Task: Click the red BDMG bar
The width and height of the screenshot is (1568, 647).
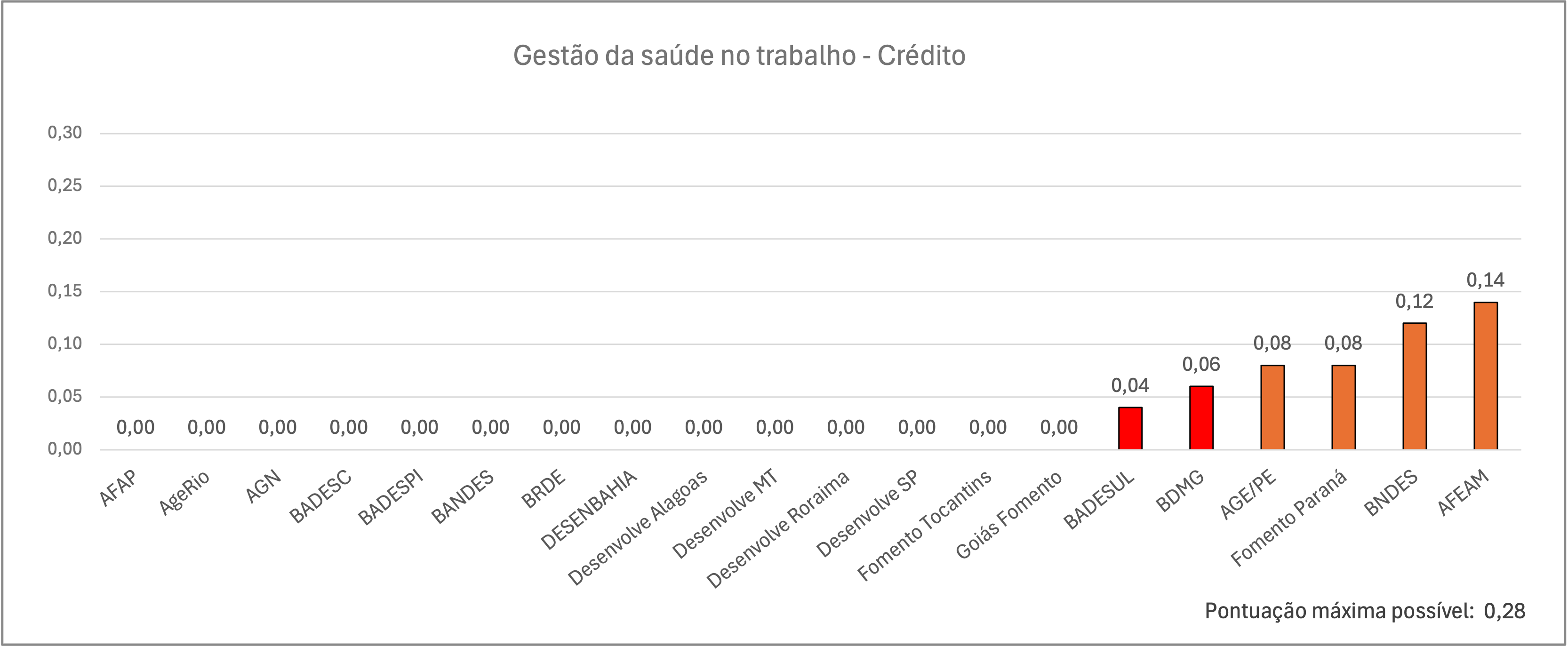Action: [1201, 417]
